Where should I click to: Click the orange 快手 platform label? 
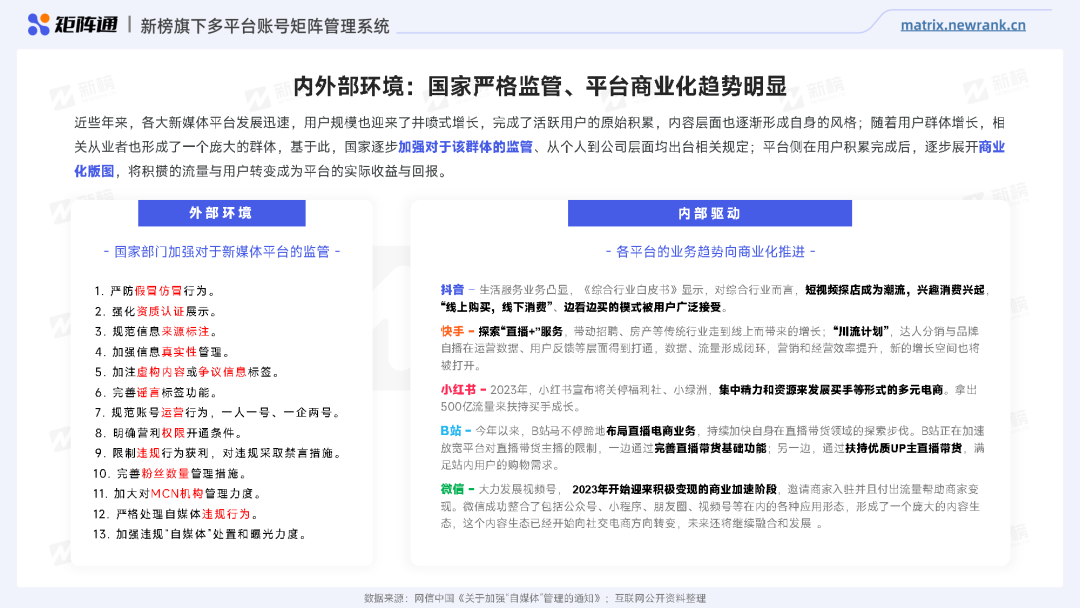click(453, 331)
